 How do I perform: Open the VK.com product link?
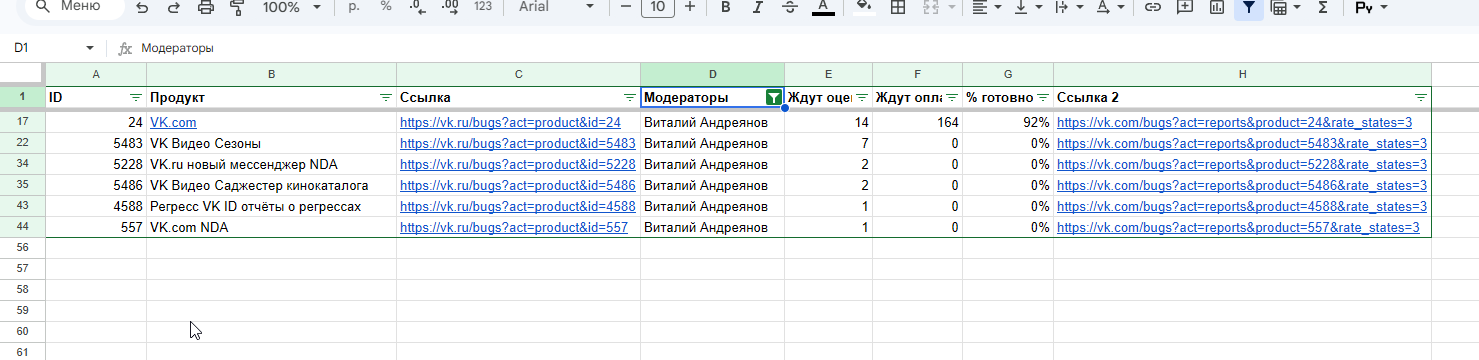pyautogui.click(x=173, y=123)
